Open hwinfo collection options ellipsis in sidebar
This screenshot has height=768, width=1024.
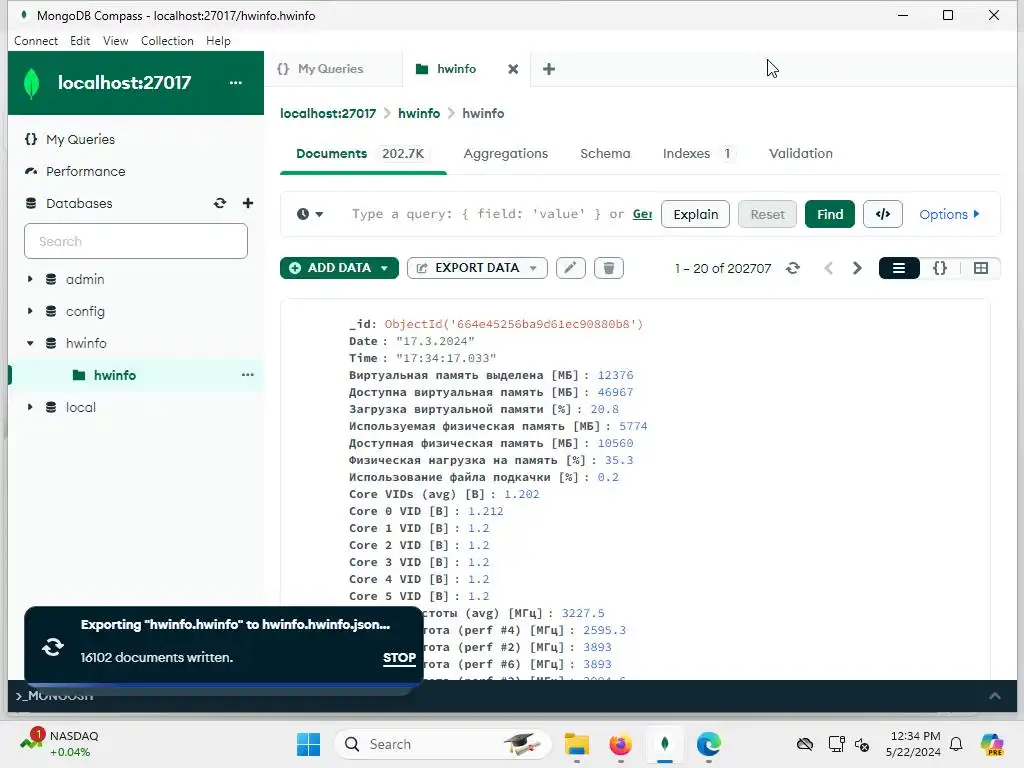click(x=248, y=375)
